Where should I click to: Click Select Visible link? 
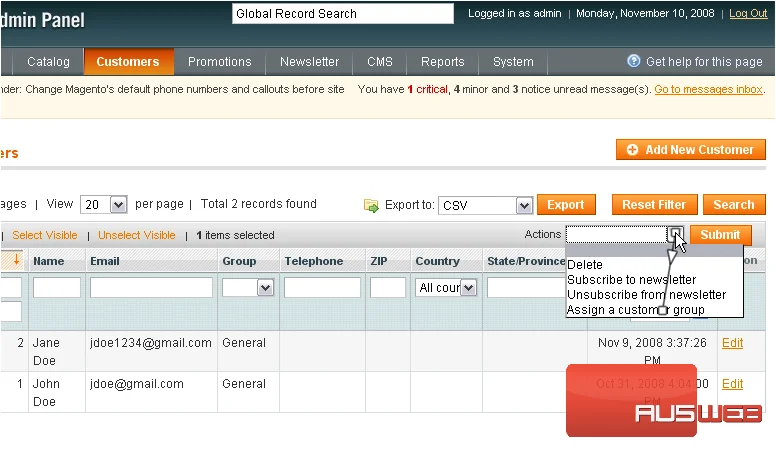tap(45, 235)
